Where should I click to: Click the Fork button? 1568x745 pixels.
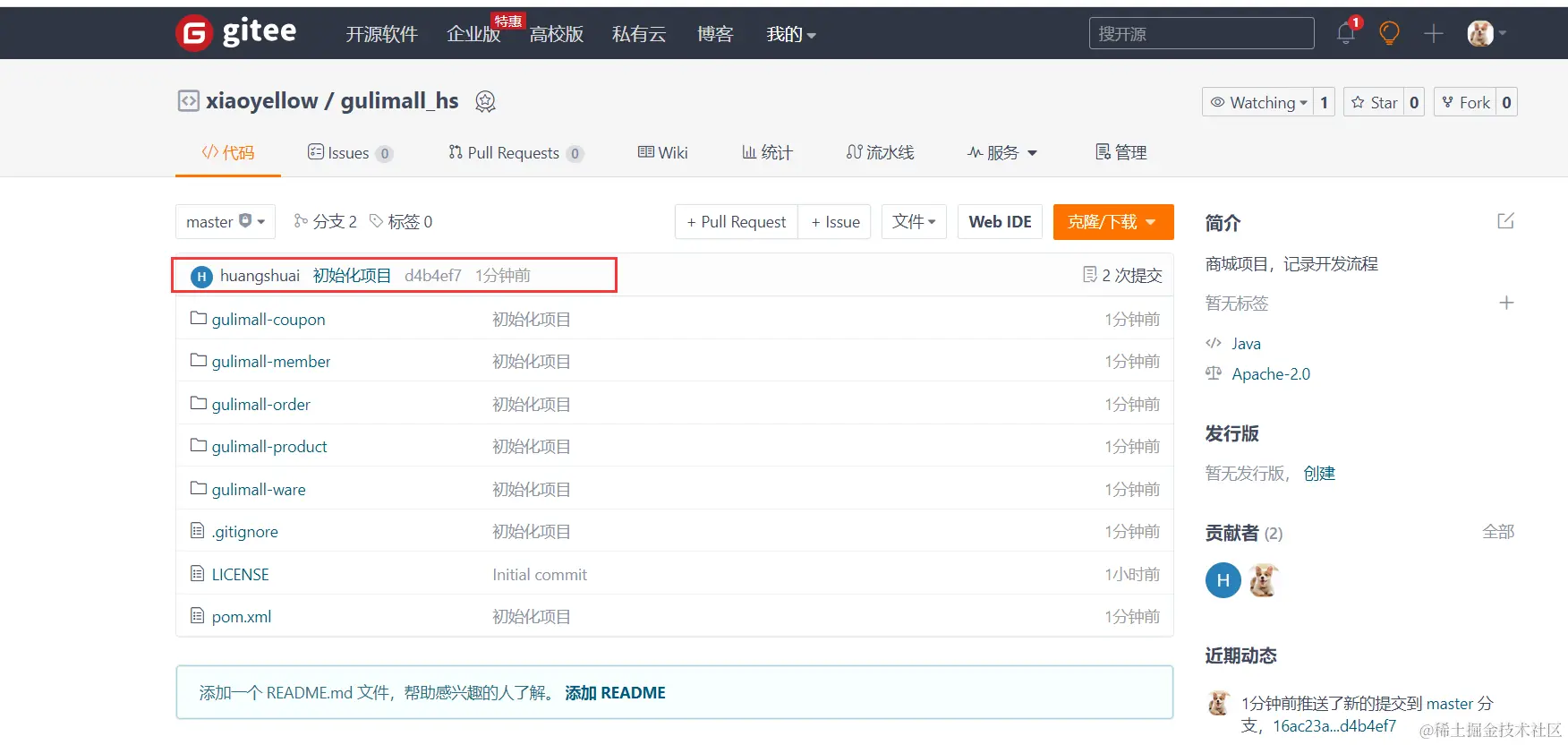1465,102
